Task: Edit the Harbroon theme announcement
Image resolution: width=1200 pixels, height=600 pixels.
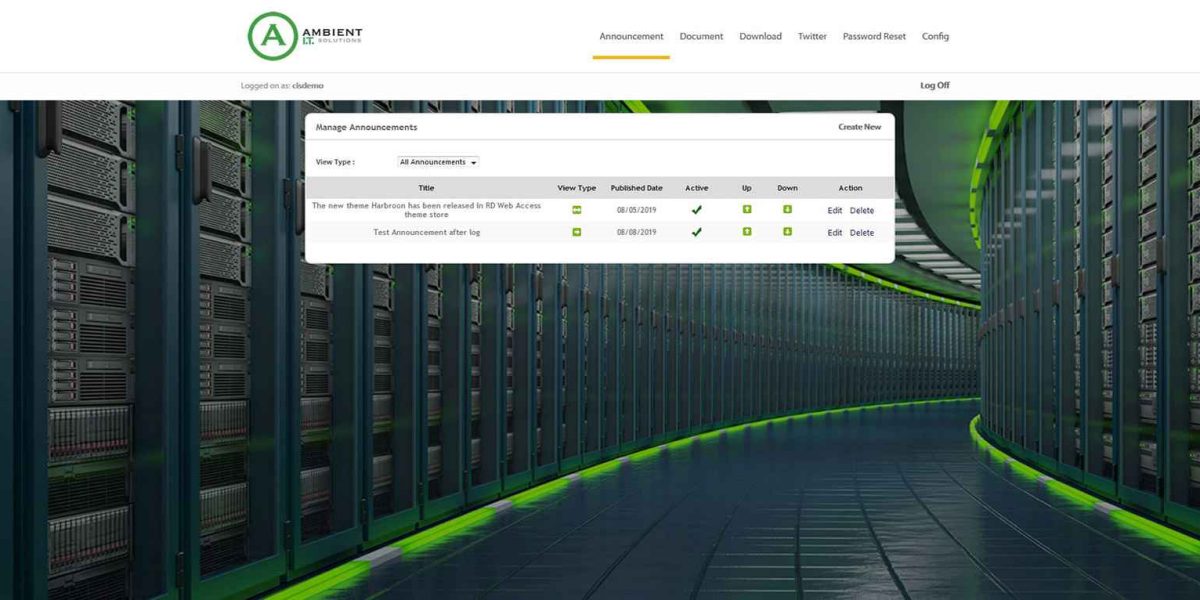Action: (x=834, y=210)
